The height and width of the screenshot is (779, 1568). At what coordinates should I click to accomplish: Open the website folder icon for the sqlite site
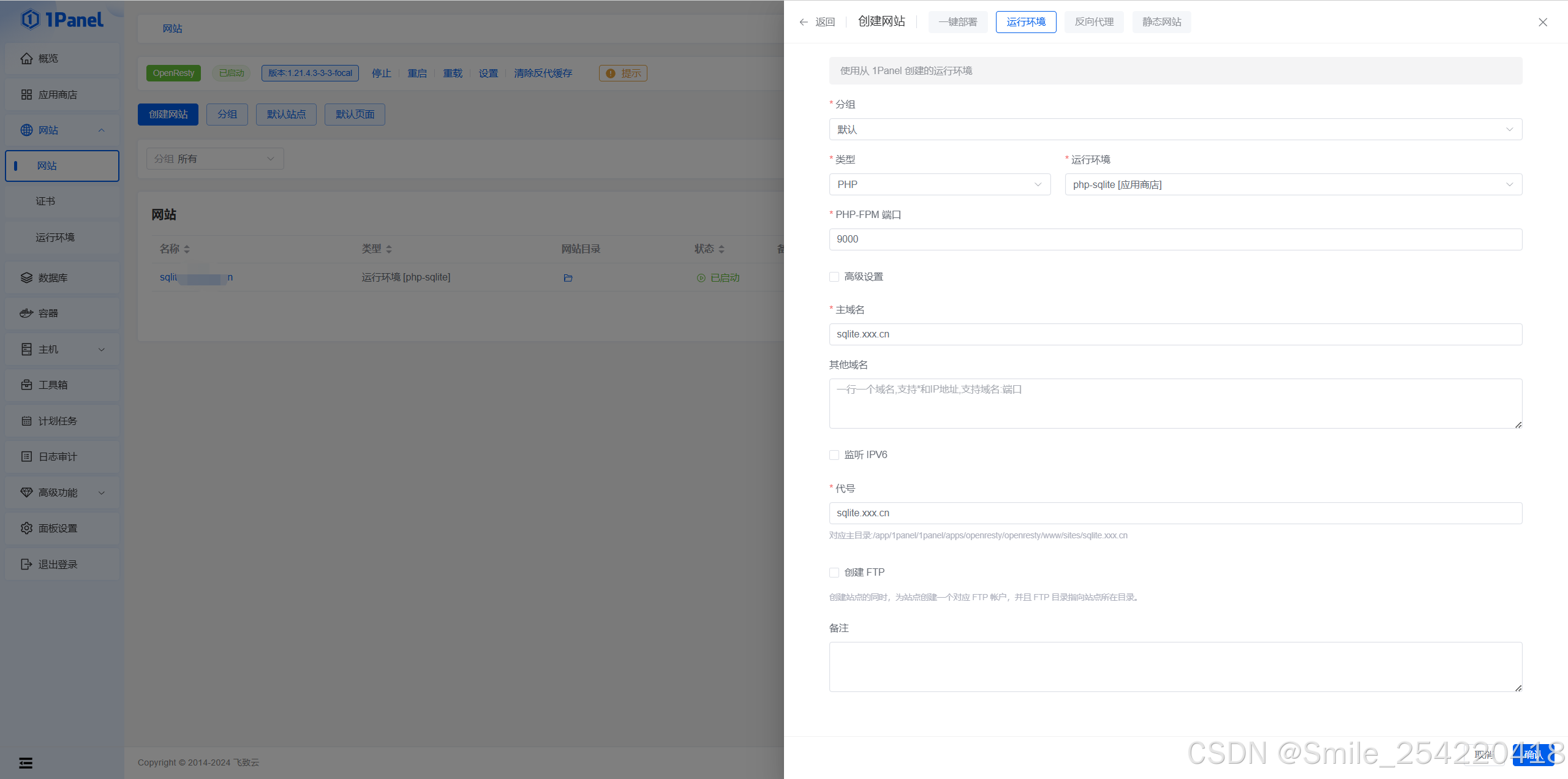pyautogui.click(x=568, y=278)
